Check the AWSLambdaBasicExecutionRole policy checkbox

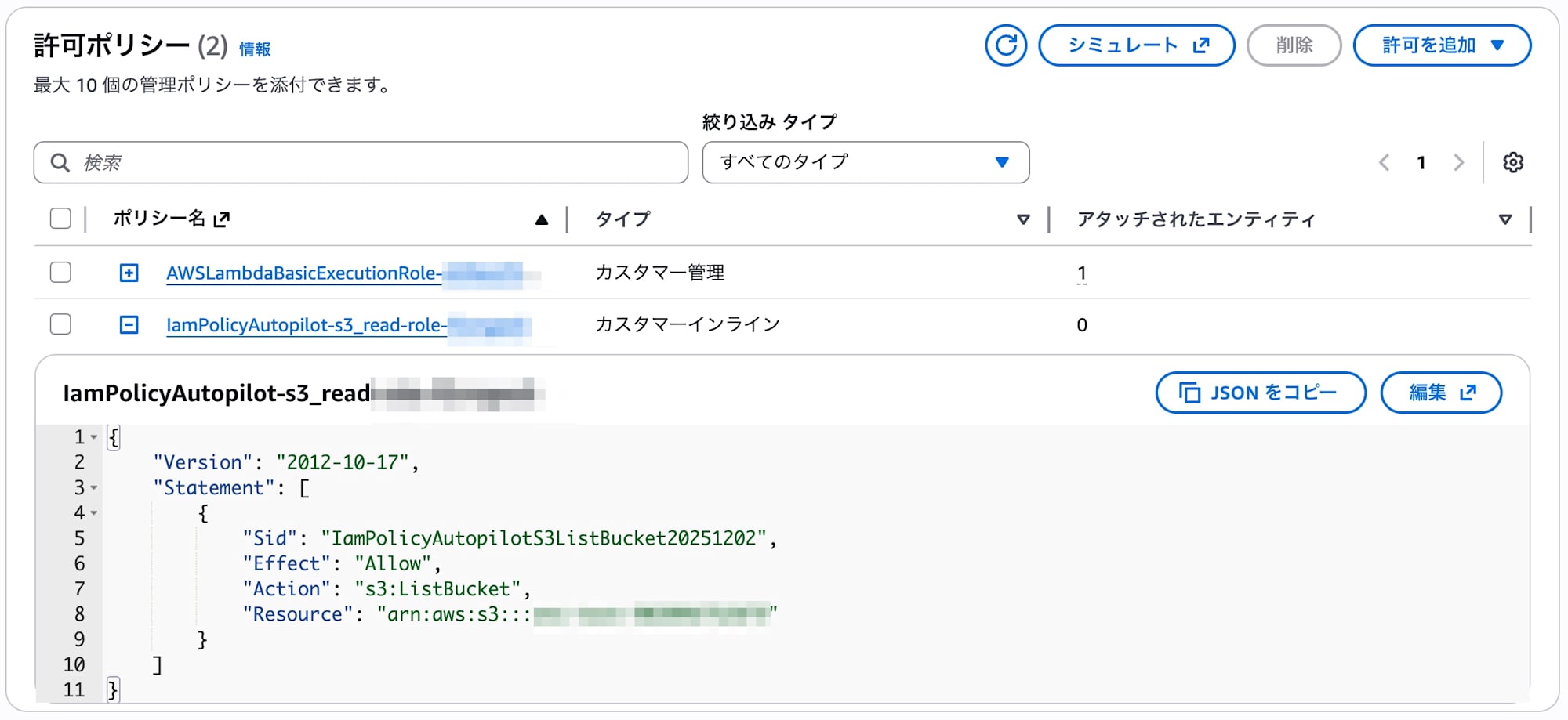tap(60, 273)
